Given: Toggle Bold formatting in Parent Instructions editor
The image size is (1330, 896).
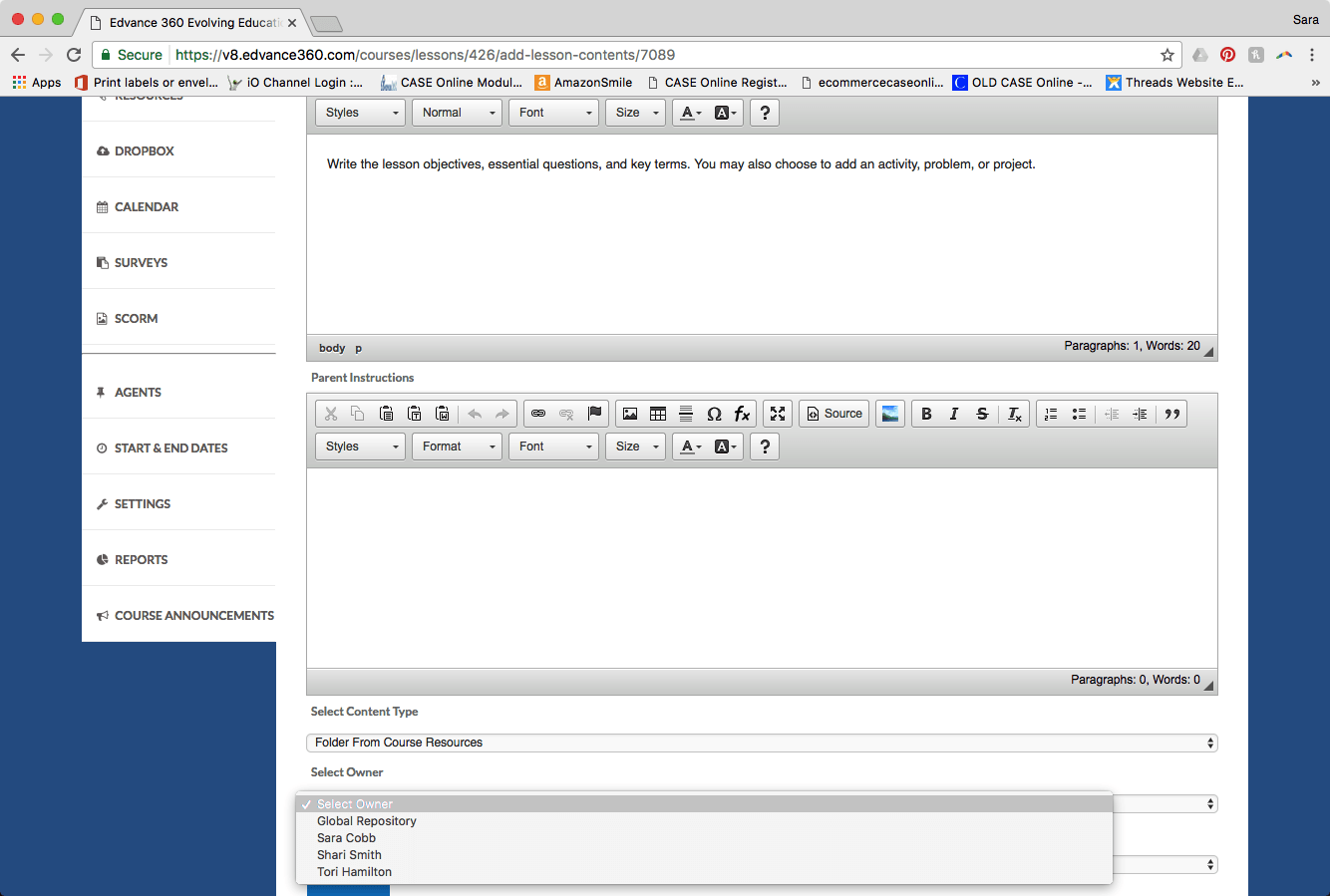Looking at the screenshot, I should click(x=926, y=414).
